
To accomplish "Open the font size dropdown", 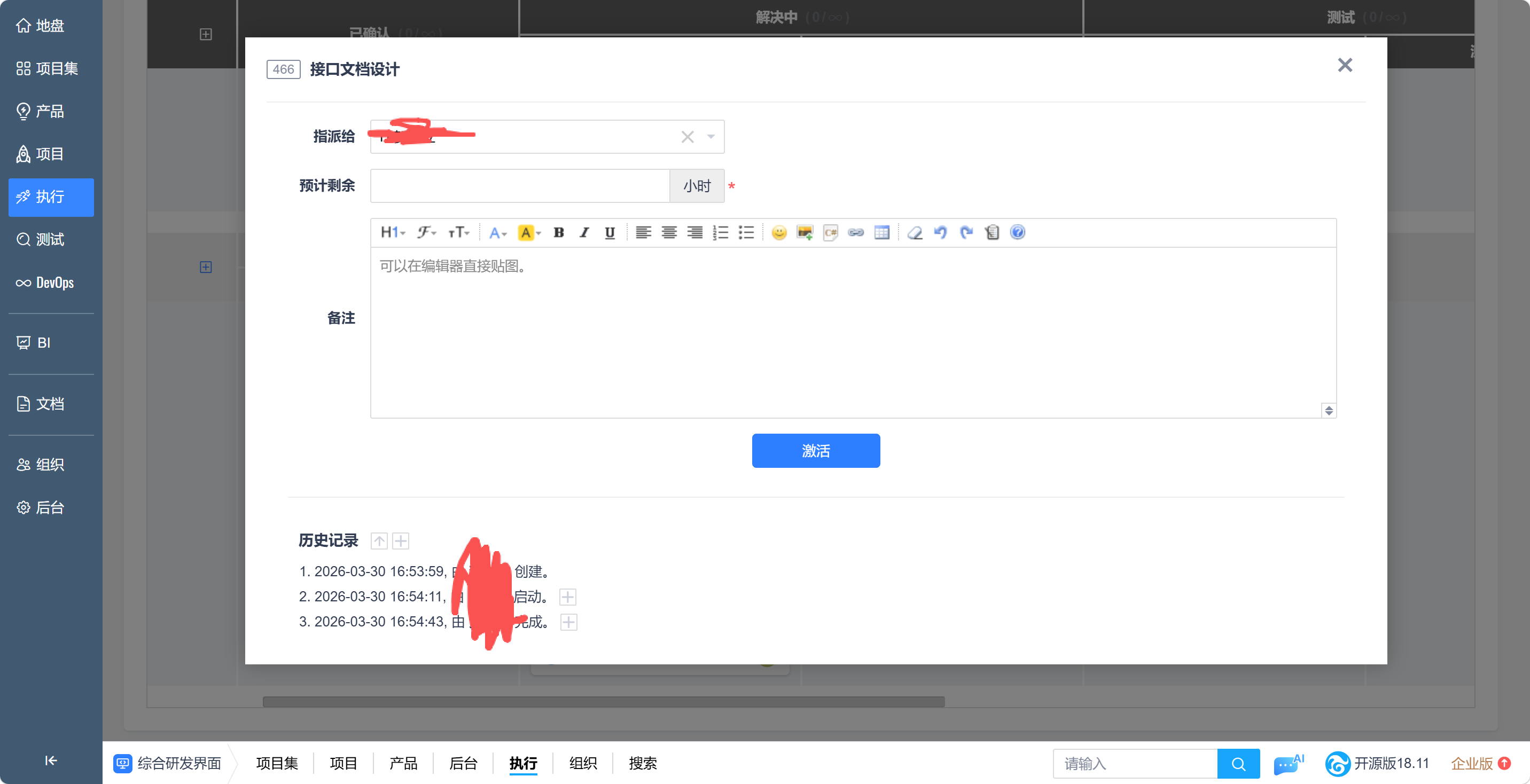I will [458, 233].
